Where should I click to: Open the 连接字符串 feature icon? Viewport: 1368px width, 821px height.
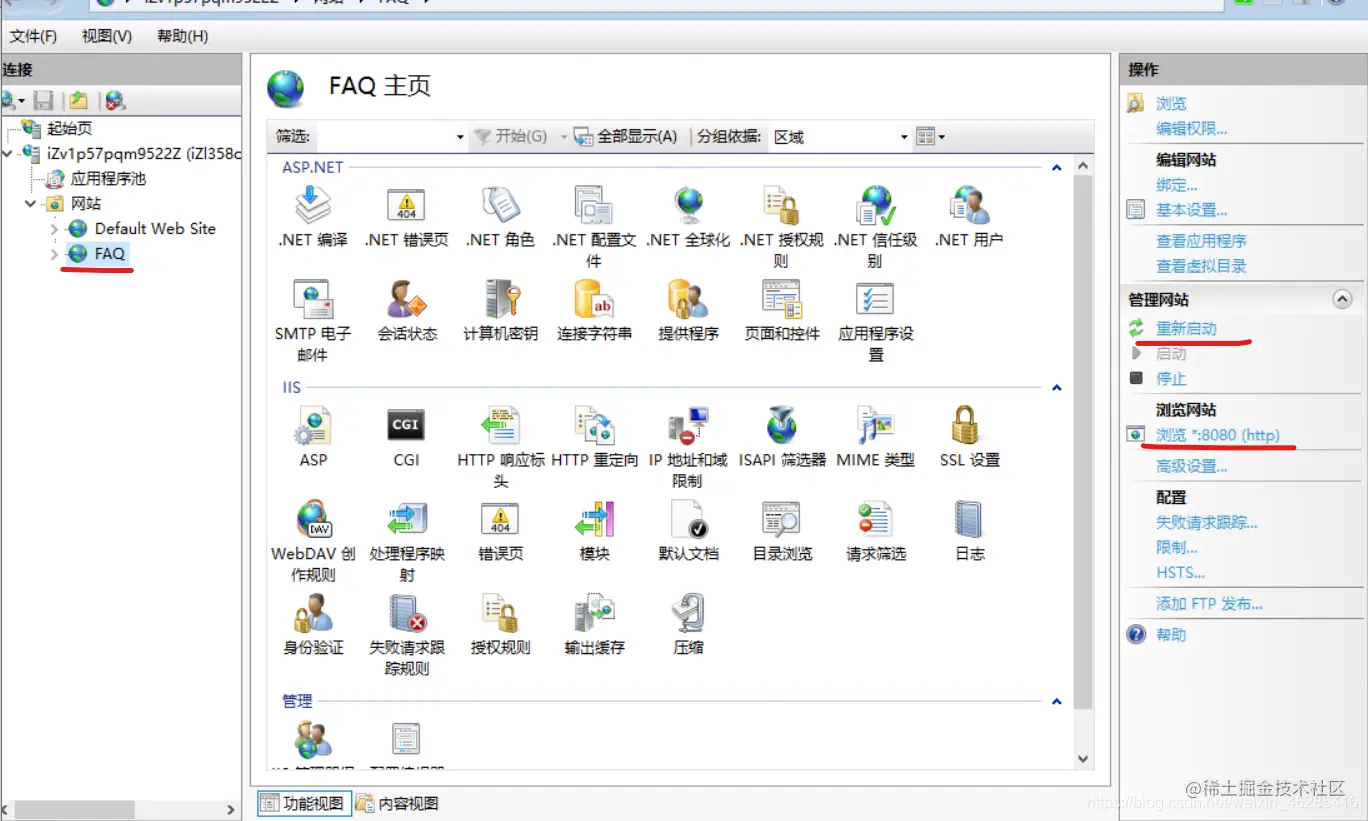coord(594,299)
